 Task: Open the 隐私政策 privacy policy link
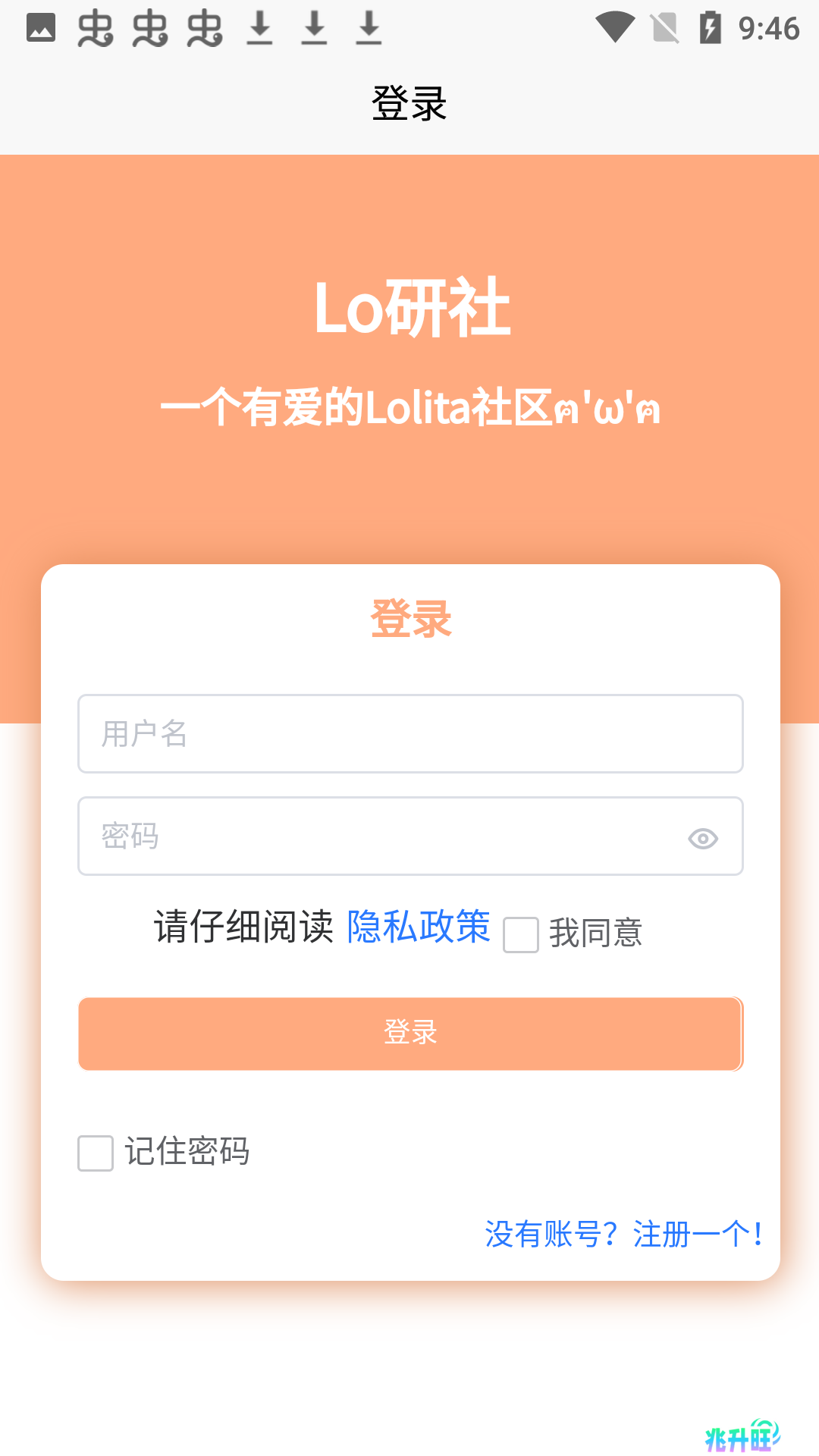click(419, 926)
